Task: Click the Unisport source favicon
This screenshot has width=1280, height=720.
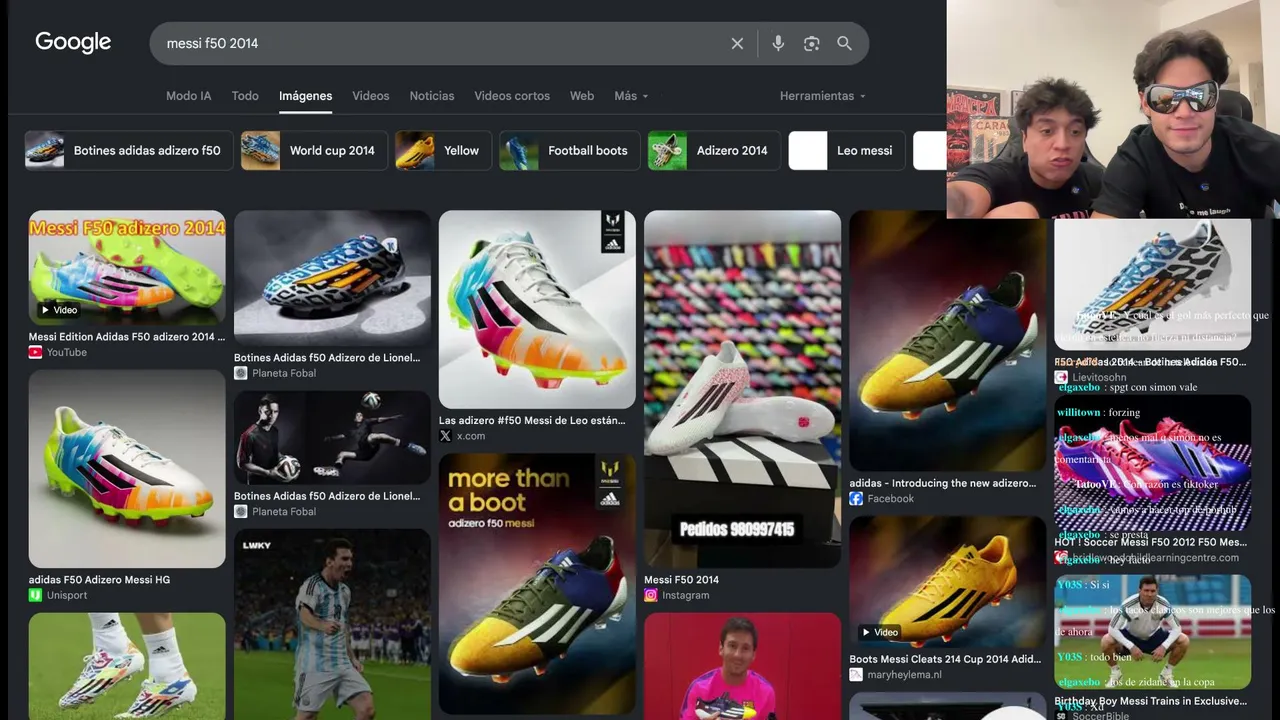Action: (x=35, y=595)
